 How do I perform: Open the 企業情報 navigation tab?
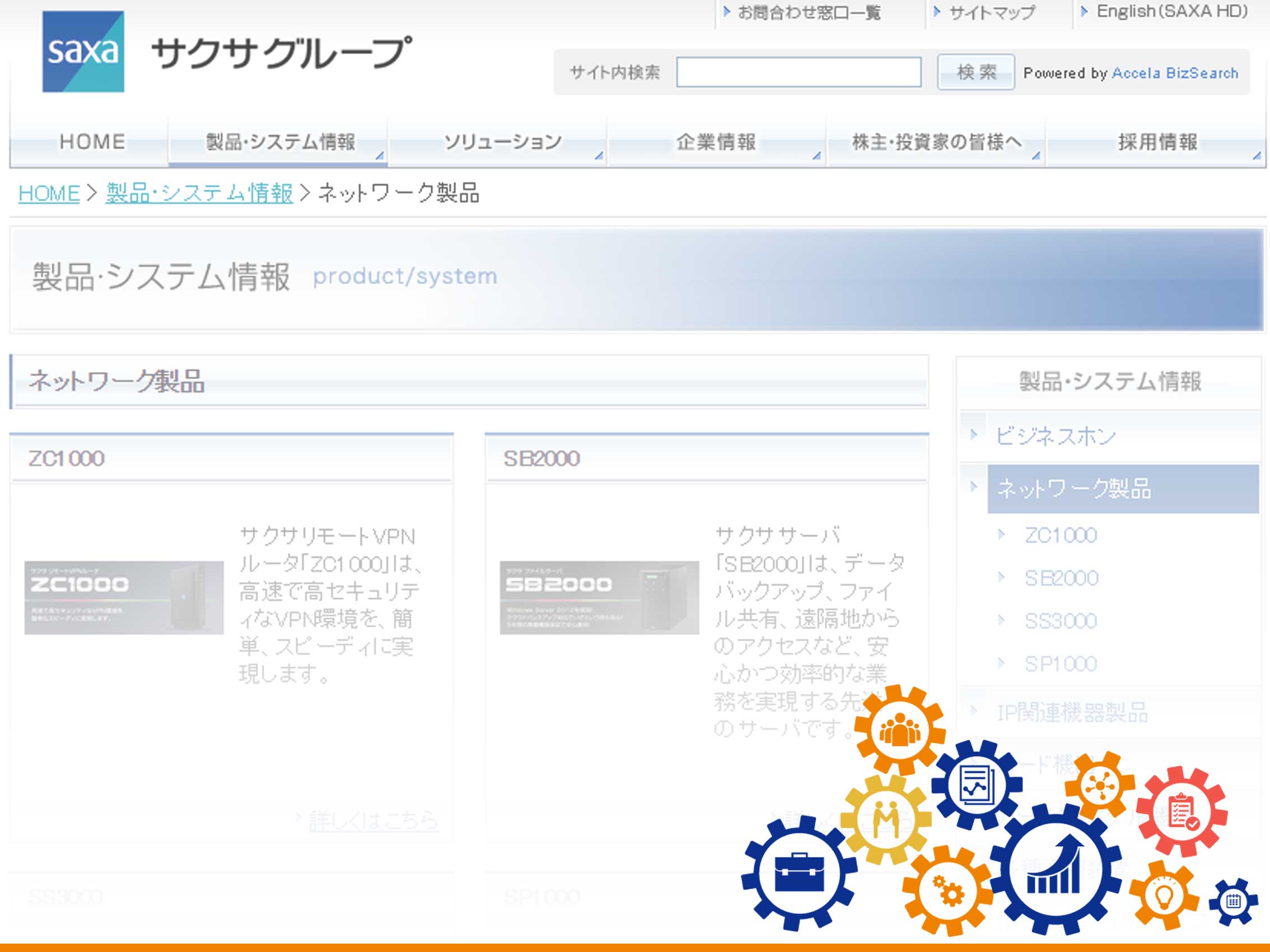click(x=716, y=142)
